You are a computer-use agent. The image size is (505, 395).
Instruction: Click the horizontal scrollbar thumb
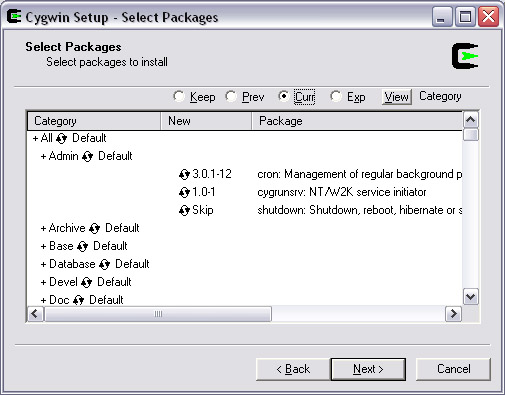158,314
